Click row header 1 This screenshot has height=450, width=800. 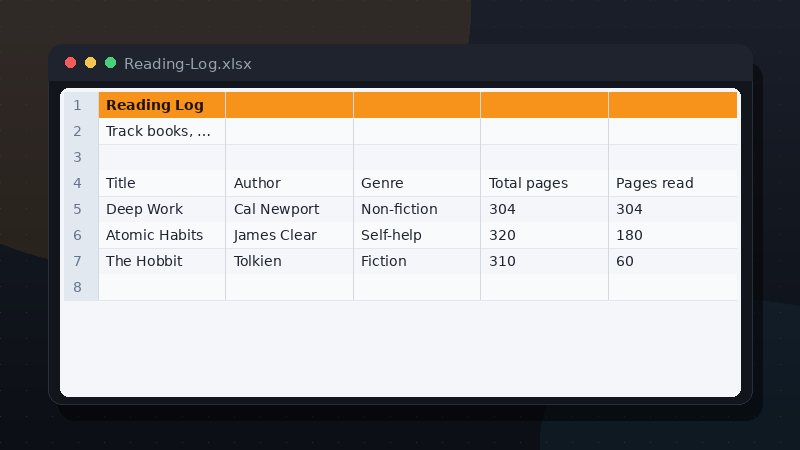(79, 105)
